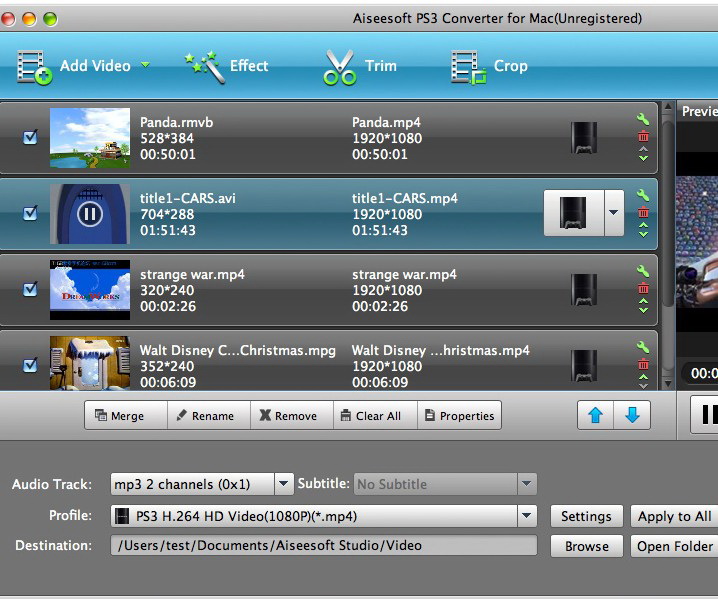Click the No Subtitle field
718x599 pixels.
(x=435, y=484)
